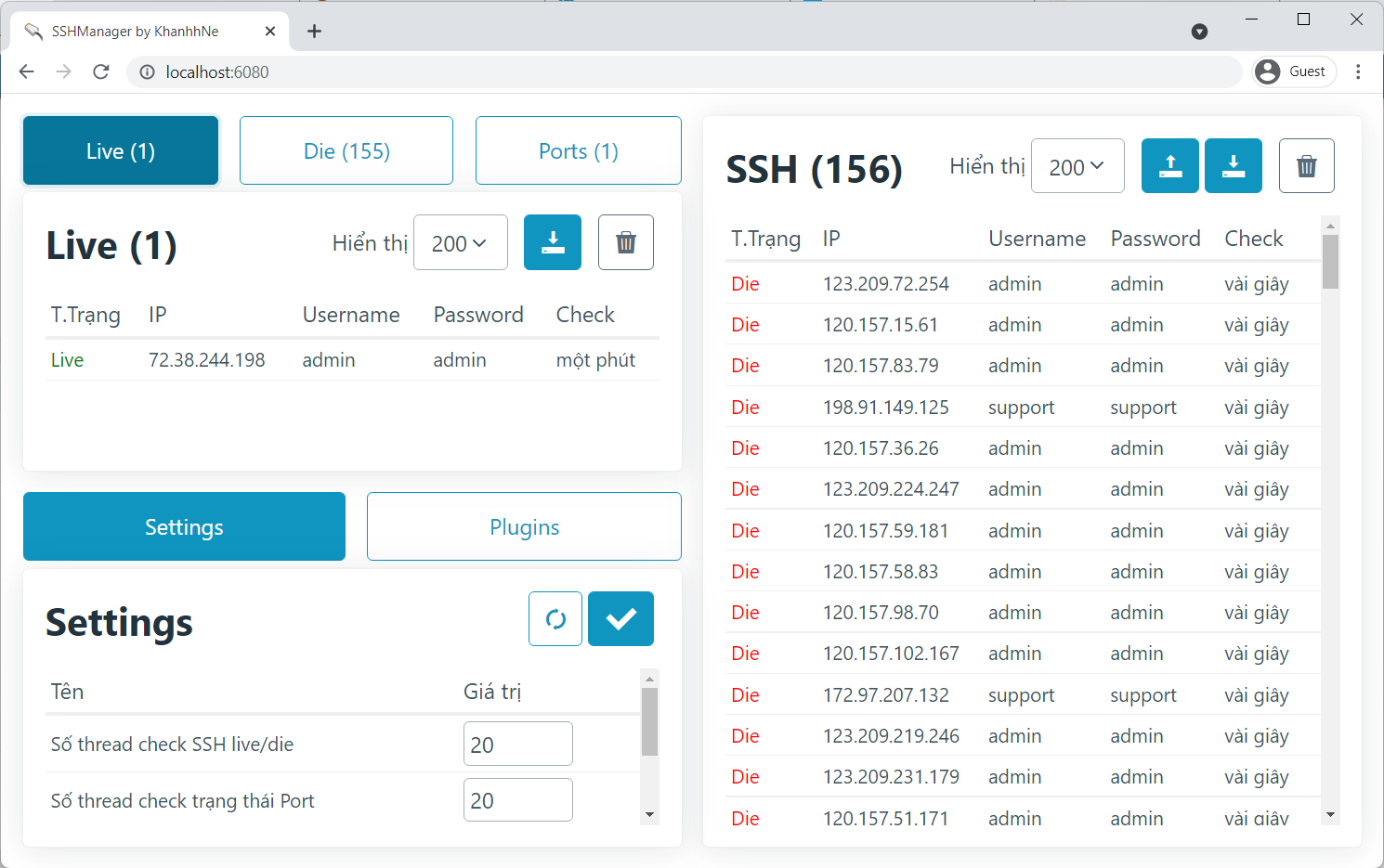1384x868 pixels.
Task: Select the Settings button
Action: [x=184, y=526]
